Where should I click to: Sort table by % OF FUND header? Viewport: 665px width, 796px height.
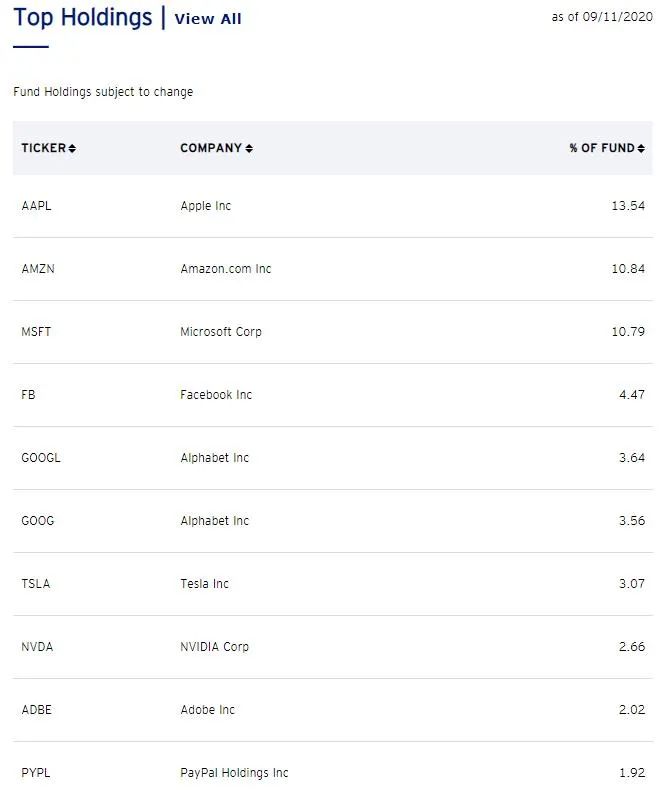(x=602, y=148)
